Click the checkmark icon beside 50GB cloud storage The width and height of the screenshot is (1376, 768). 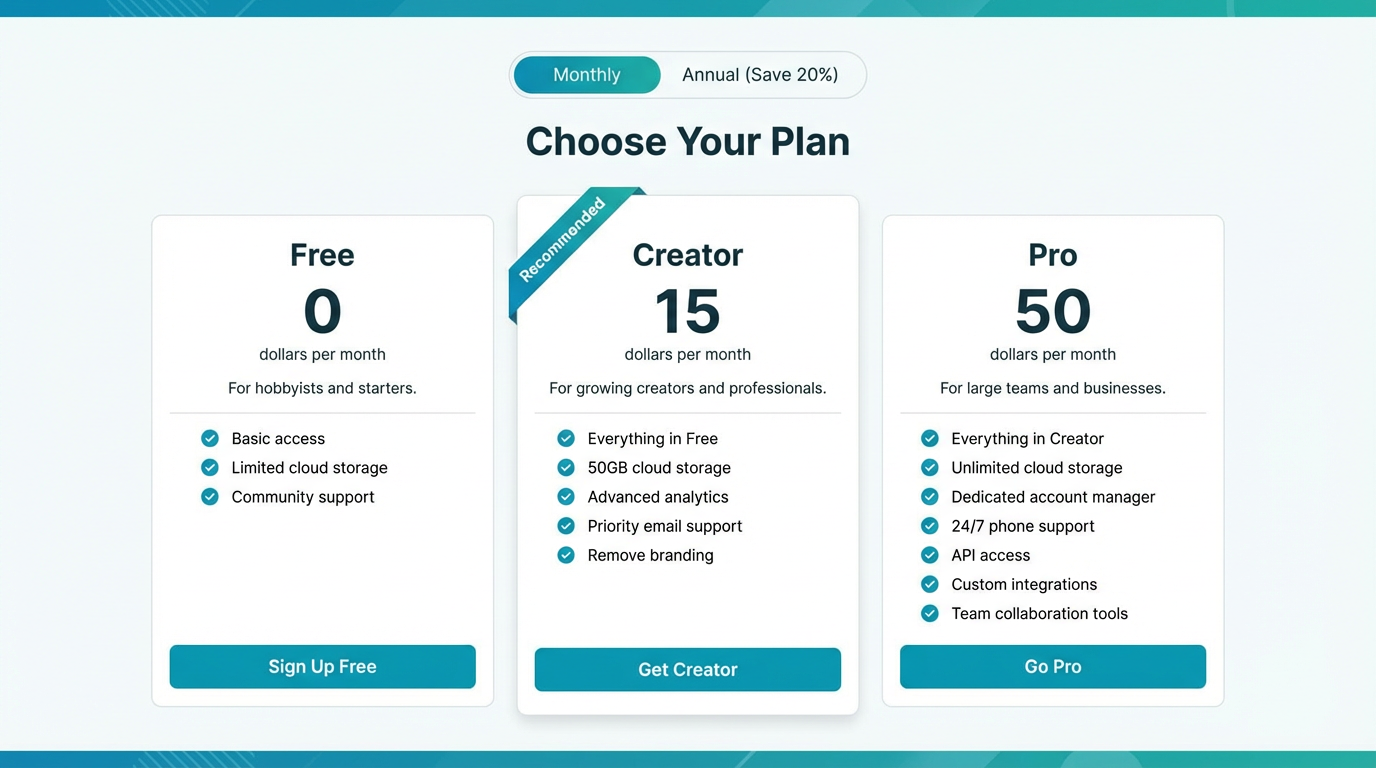566,467
